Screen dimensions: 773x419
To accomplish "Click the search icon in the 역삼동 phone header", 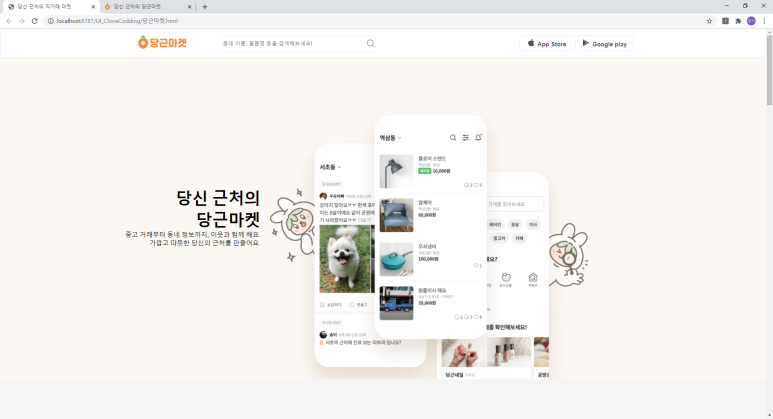I will pyautogui.click(x=453, y=138).
